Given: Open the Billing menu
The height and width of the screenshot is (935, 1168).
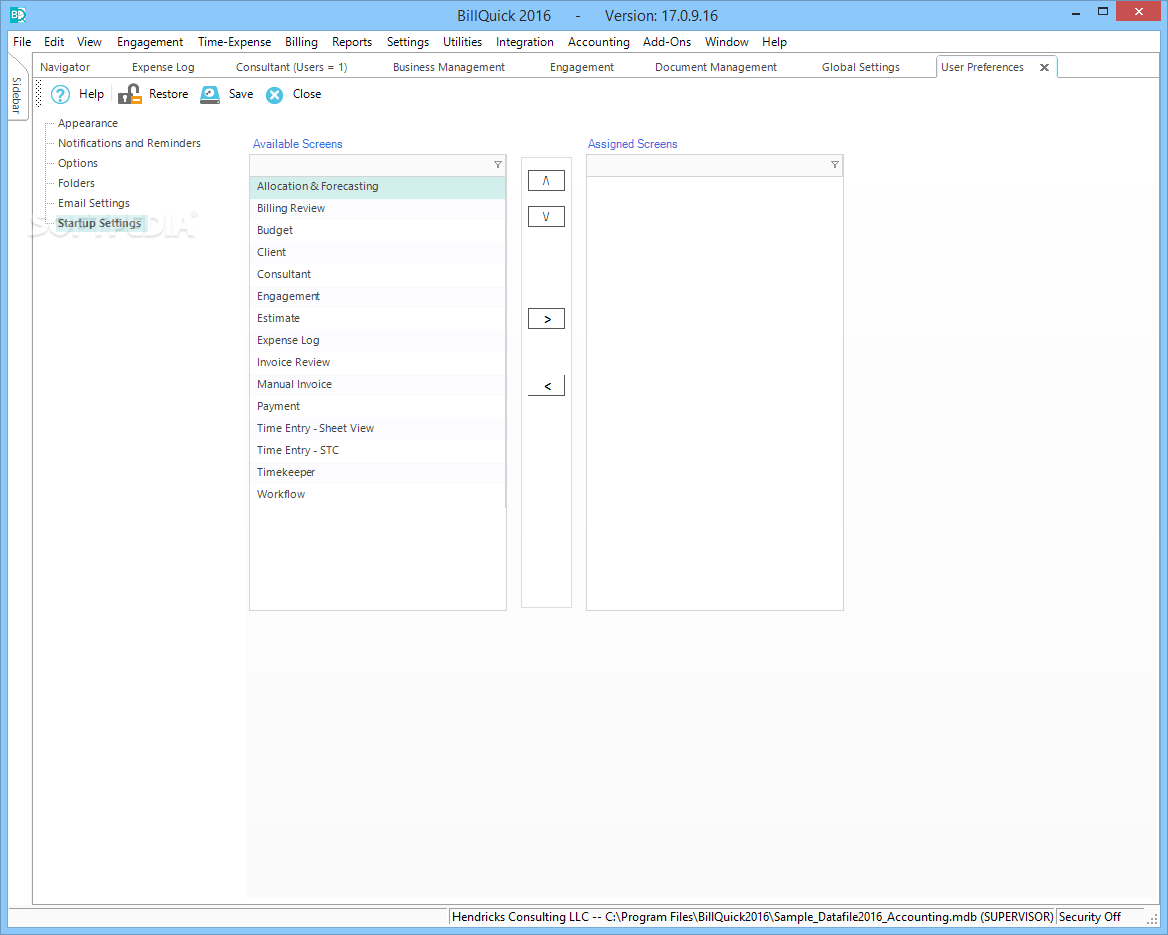Looking at the screenshot, I should pyautogui.click(x=301, y=42).
